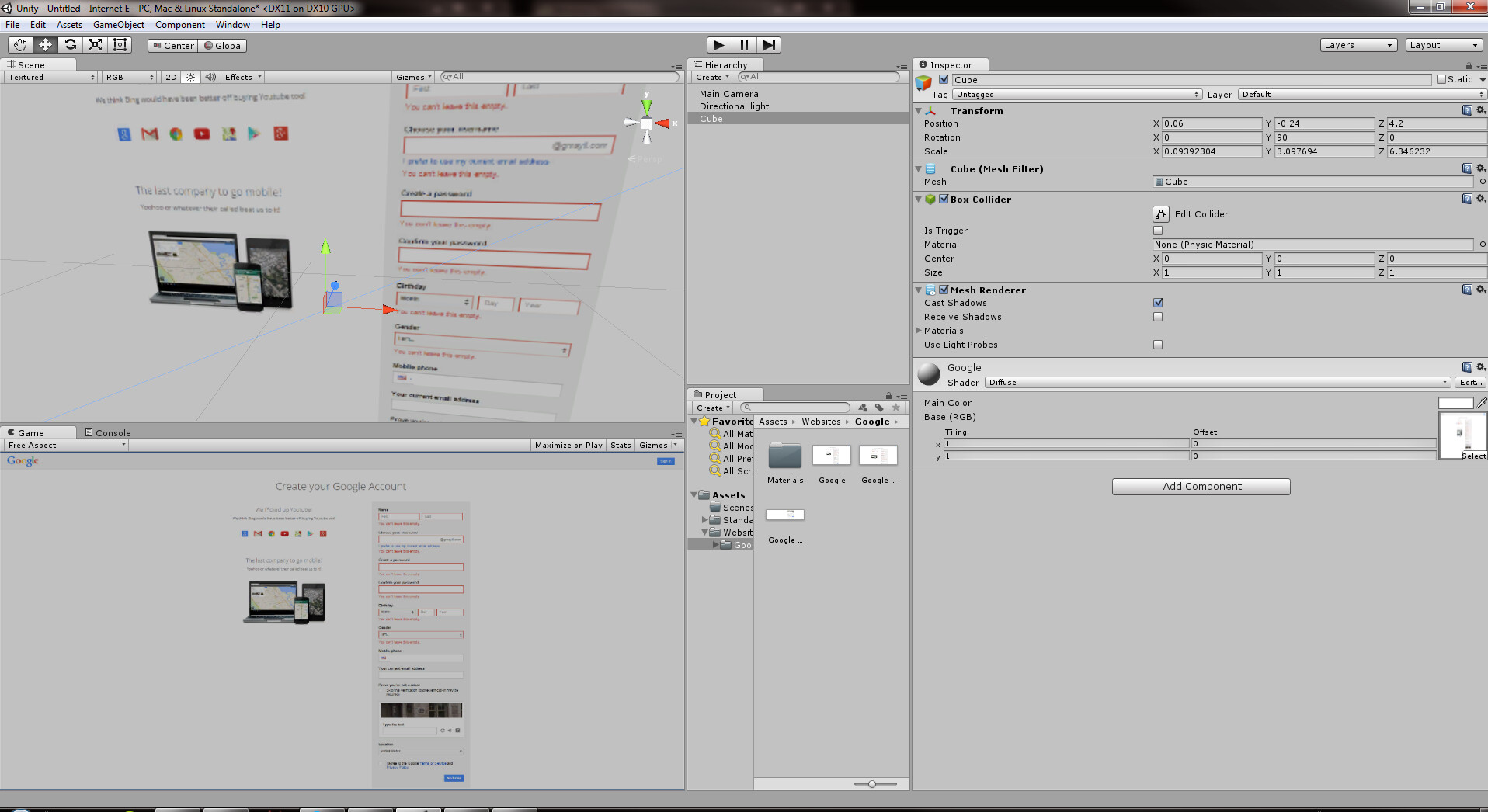Select the Hand tool in the toolbar
Image resolution: width=1488 pixels, height=812 pixels.
[x=19, y=44]
